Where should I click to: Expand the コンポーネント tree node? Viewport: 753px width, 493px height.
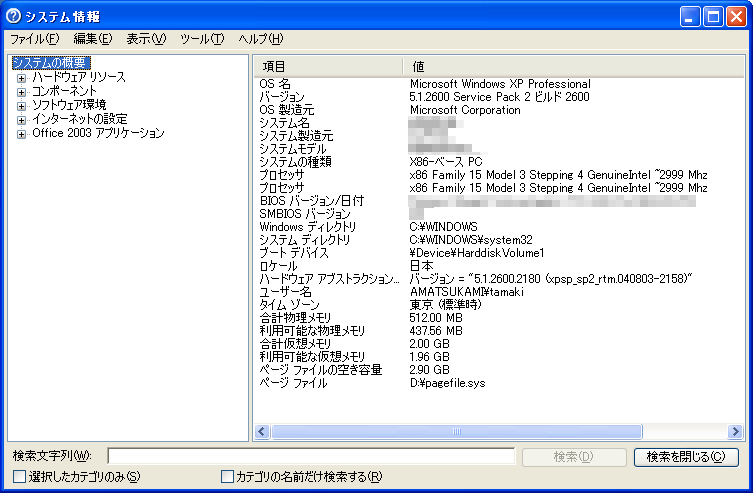[21, 91]
